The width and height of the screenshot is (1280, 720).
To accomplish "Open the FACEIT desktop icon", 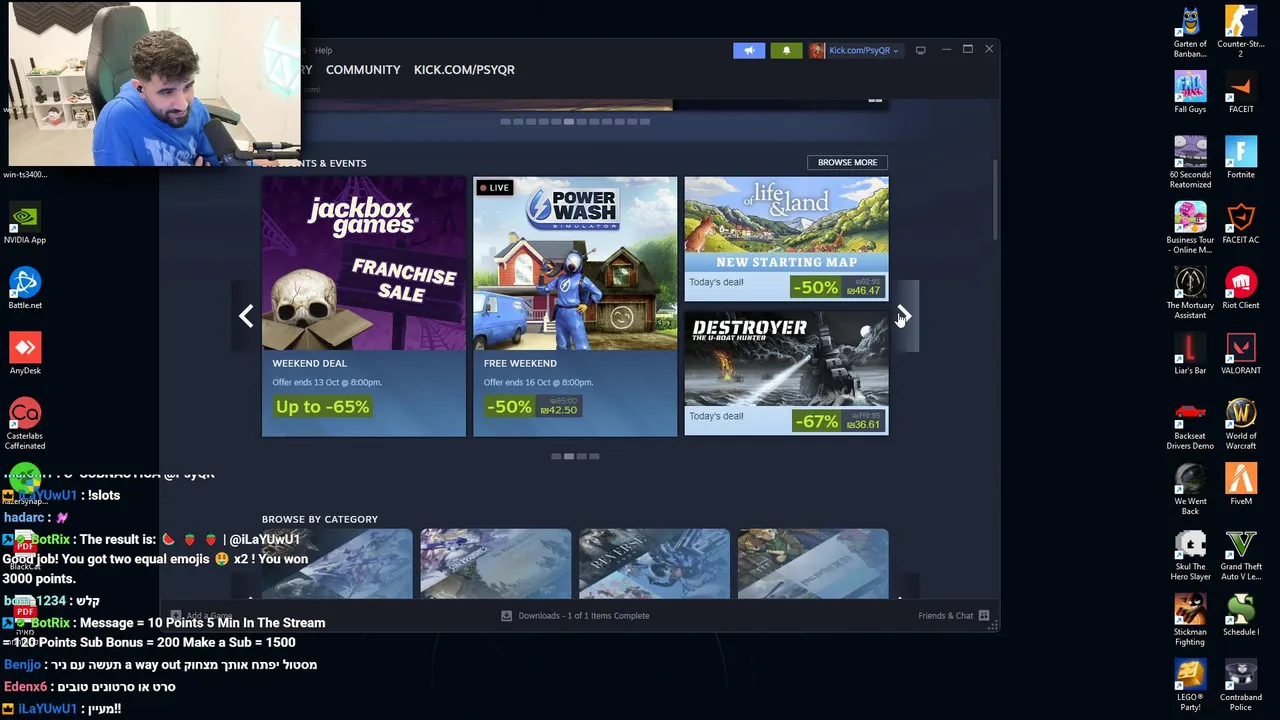I will (x=1241, y=93).
